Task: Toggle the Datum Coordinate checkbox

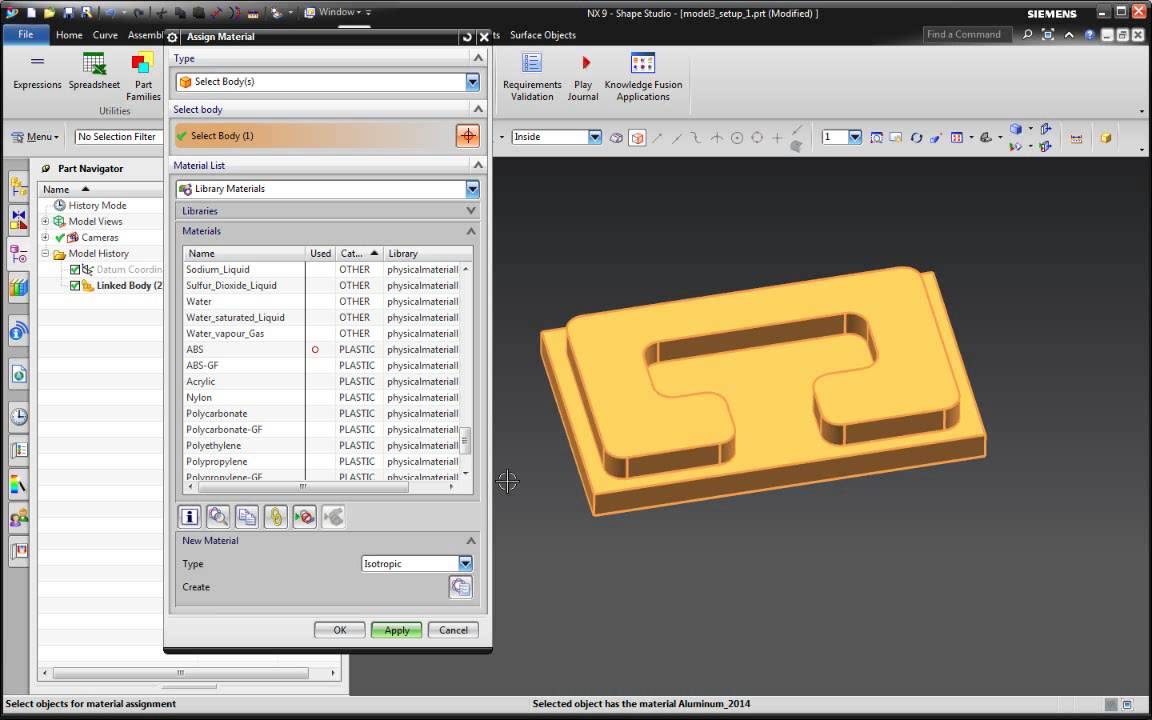Action: pos(75,270)
